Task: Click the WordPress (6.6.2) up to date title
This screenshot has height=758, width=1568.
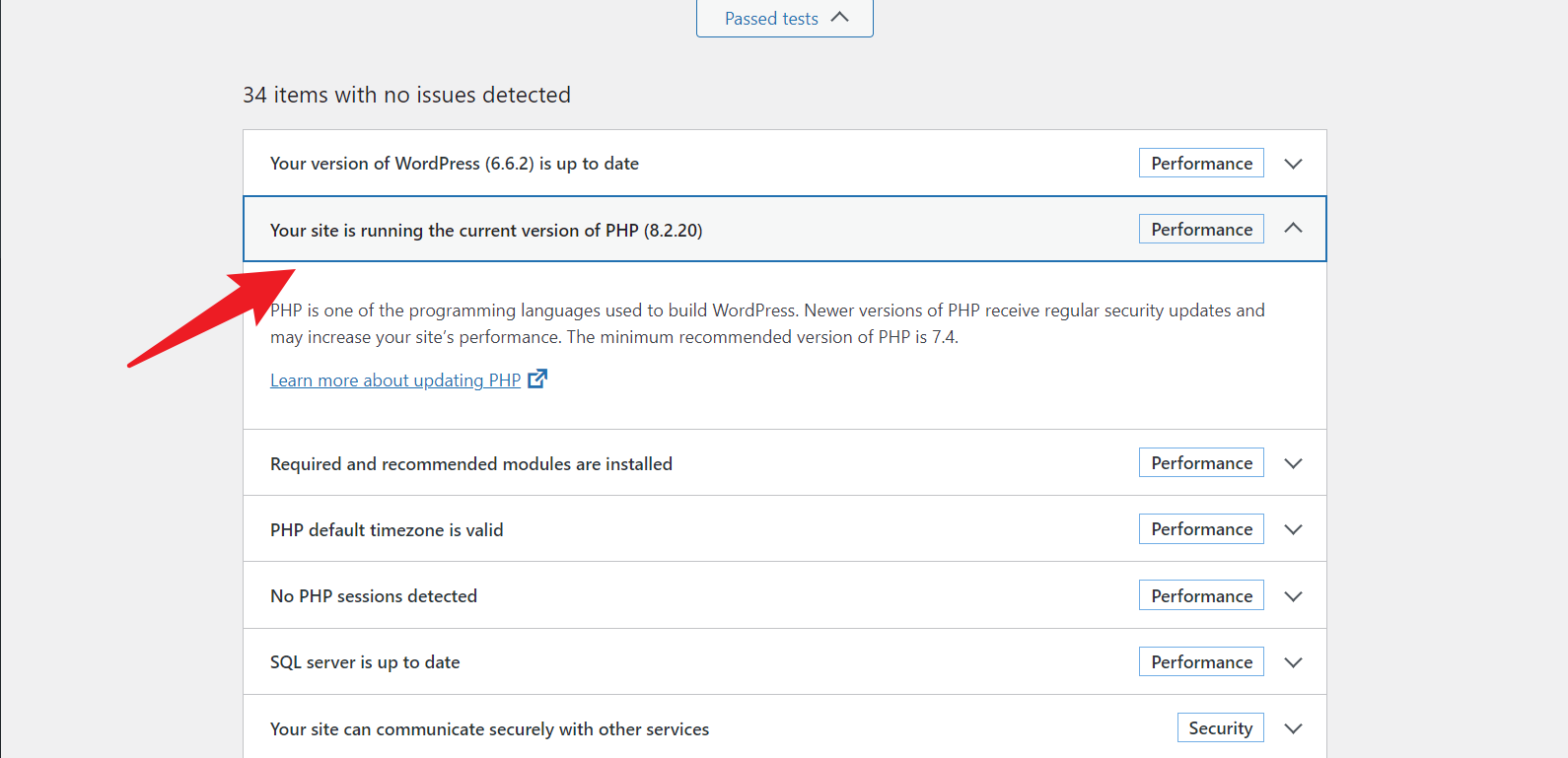Action: point(455,164)
